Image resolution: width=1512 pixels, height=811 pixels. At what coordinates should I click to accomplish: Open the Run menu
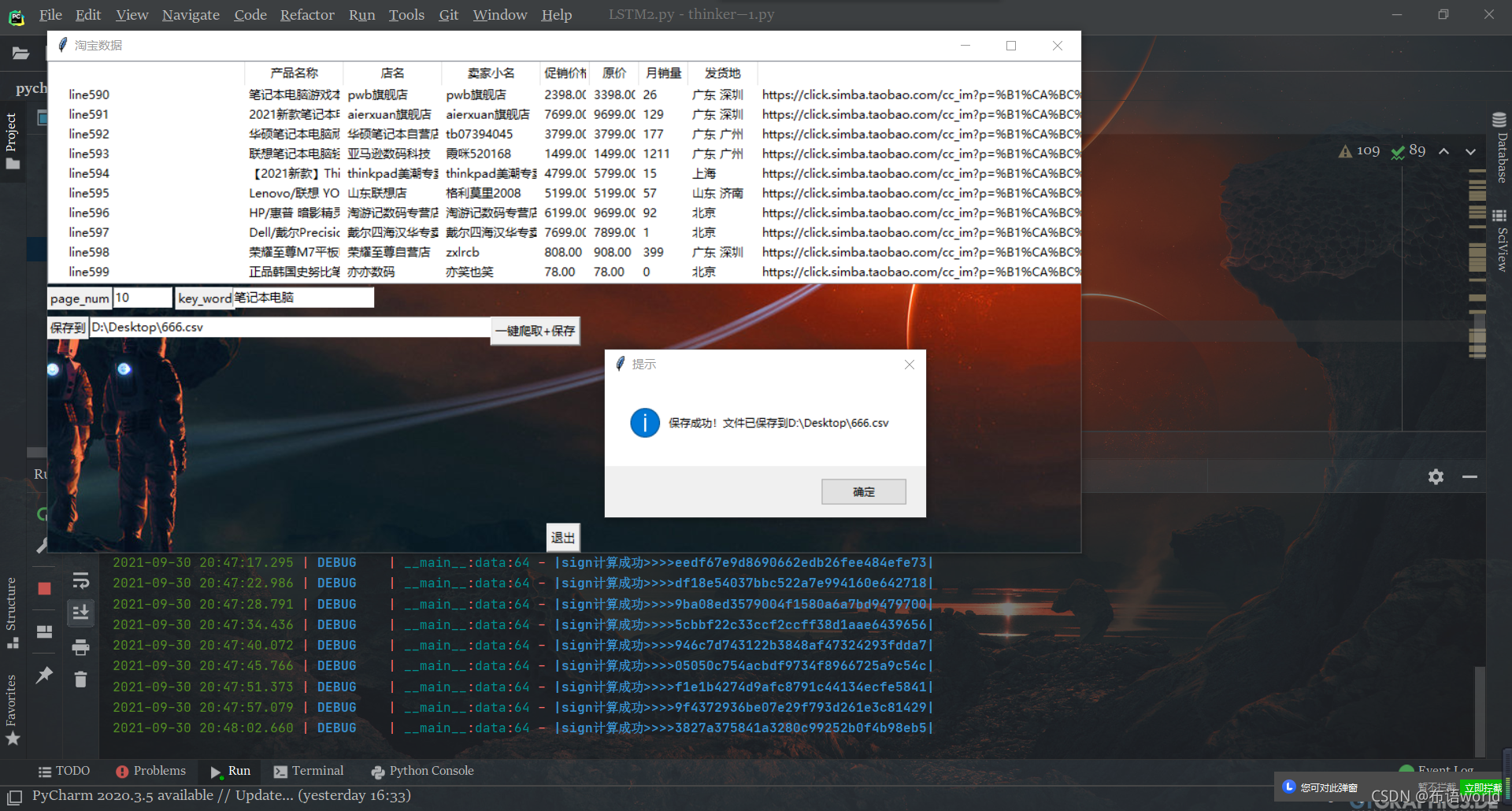pos(361,15)
